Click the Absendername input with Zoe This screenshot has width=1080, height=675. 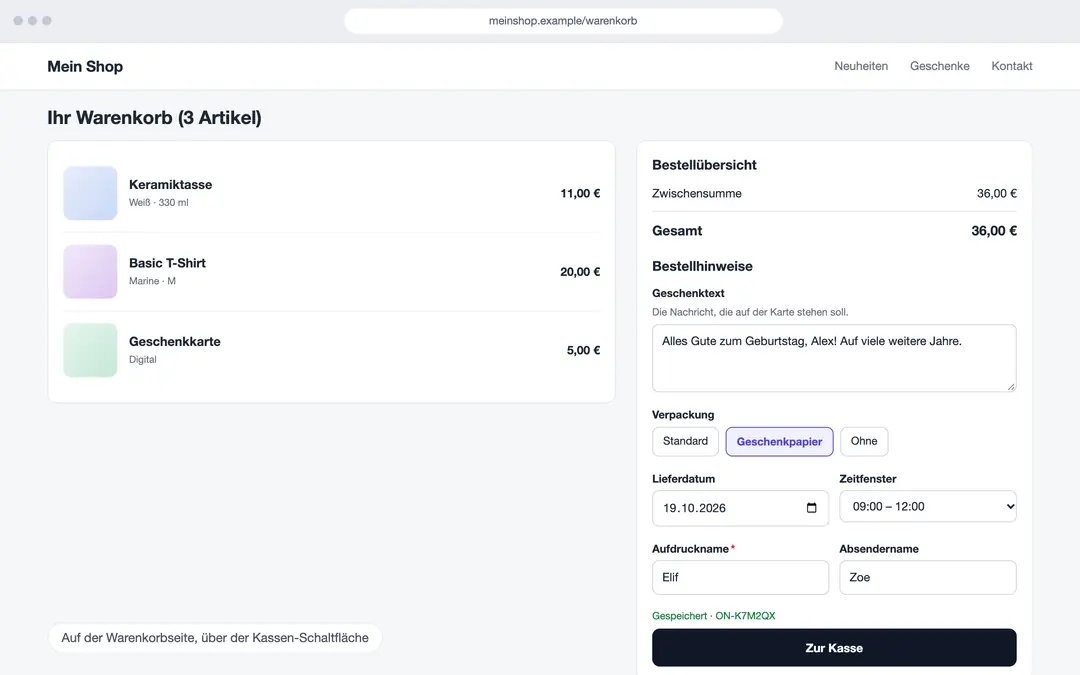pyautogui.click(x=928, y=577)
